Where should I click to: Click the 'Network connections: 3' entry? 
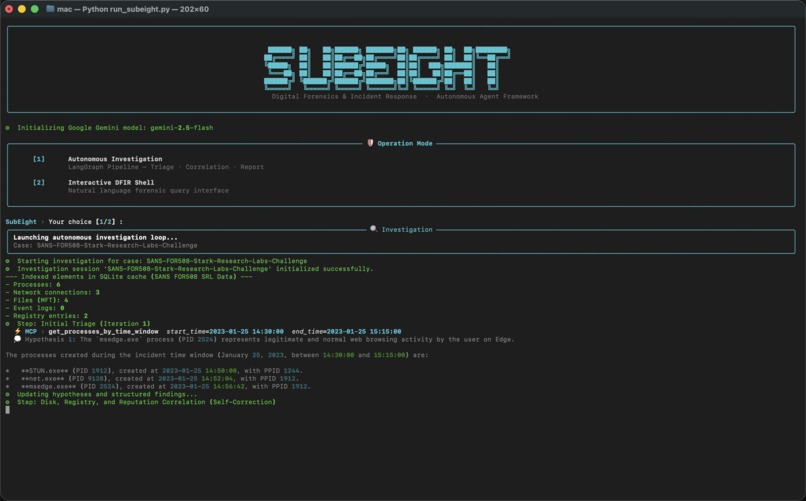tap(52, 292)
